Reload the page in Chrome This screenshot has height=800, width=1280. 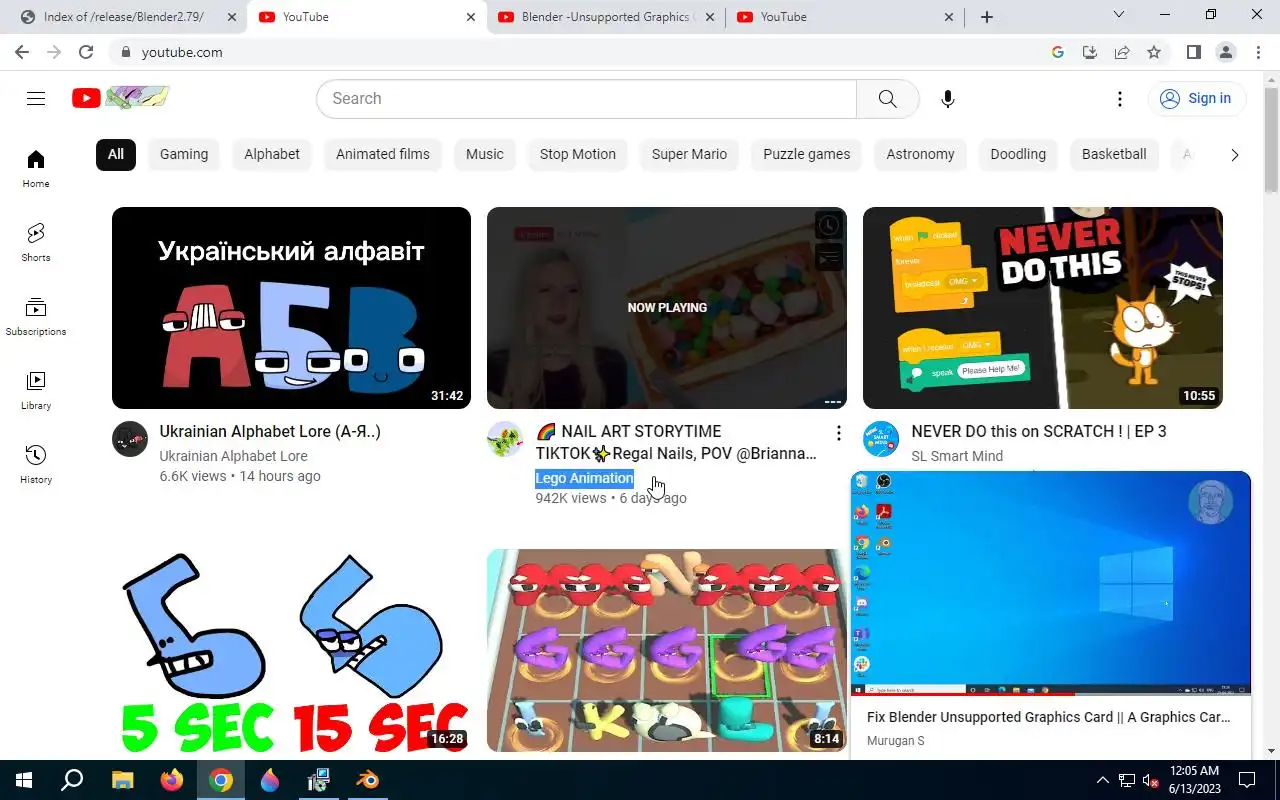click(86, 52)
